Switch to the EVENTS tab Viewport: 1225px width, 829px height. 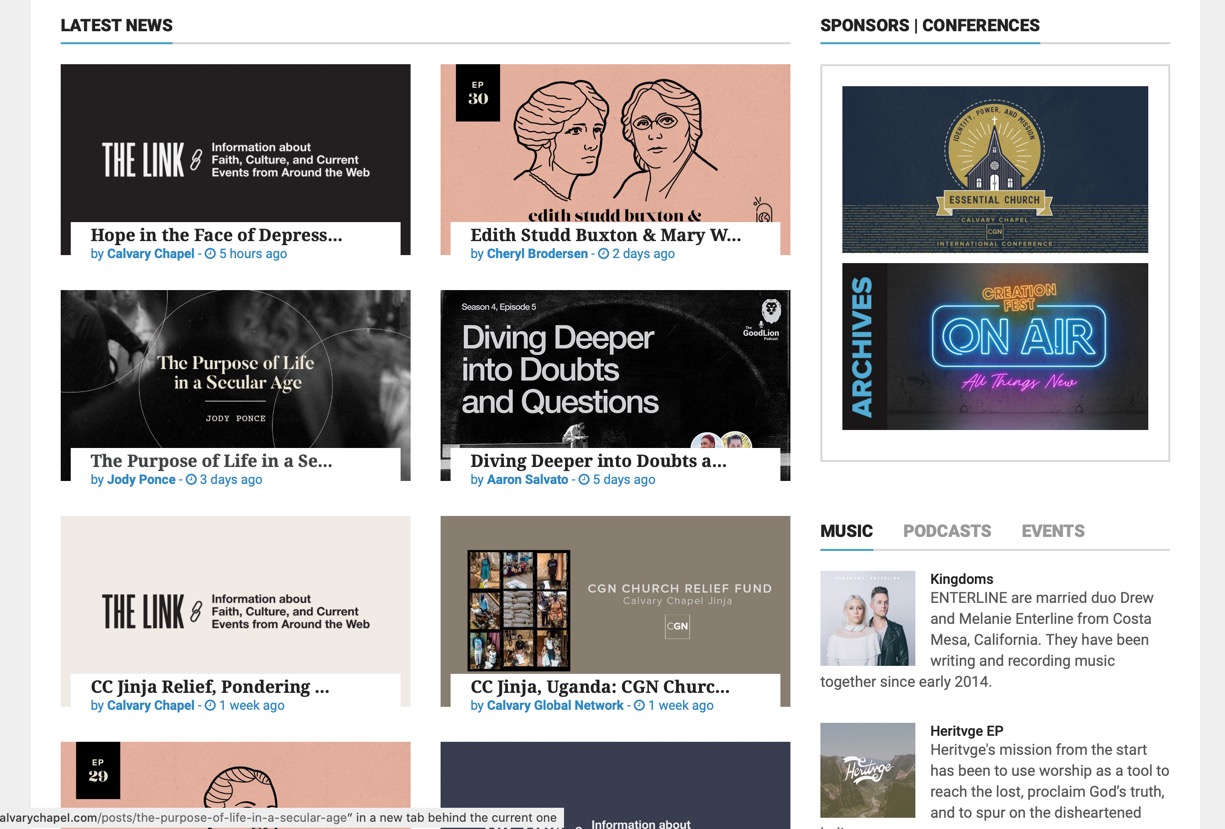pos(1053,531)
